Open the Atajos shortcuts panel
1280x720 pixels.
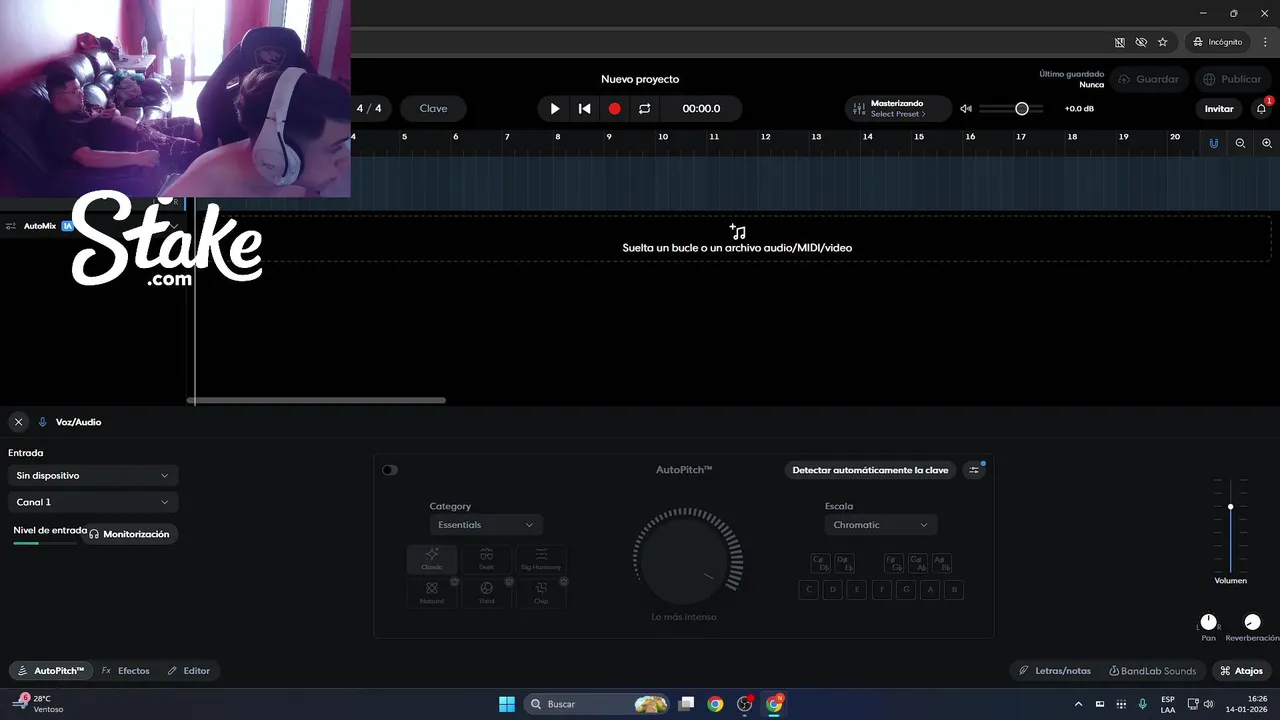click(x=1241, y=671)
